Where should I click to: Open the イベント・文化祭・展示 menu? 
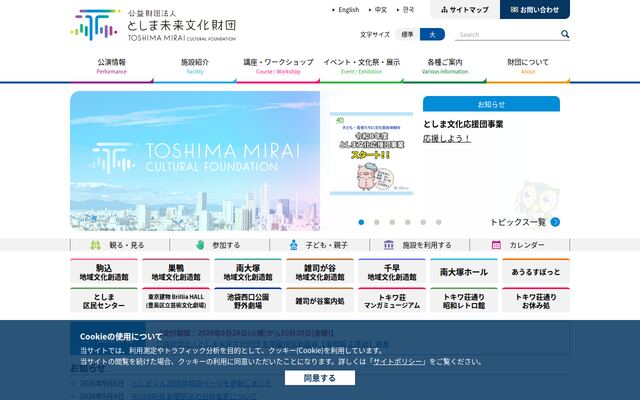click(x=362, y=66)
